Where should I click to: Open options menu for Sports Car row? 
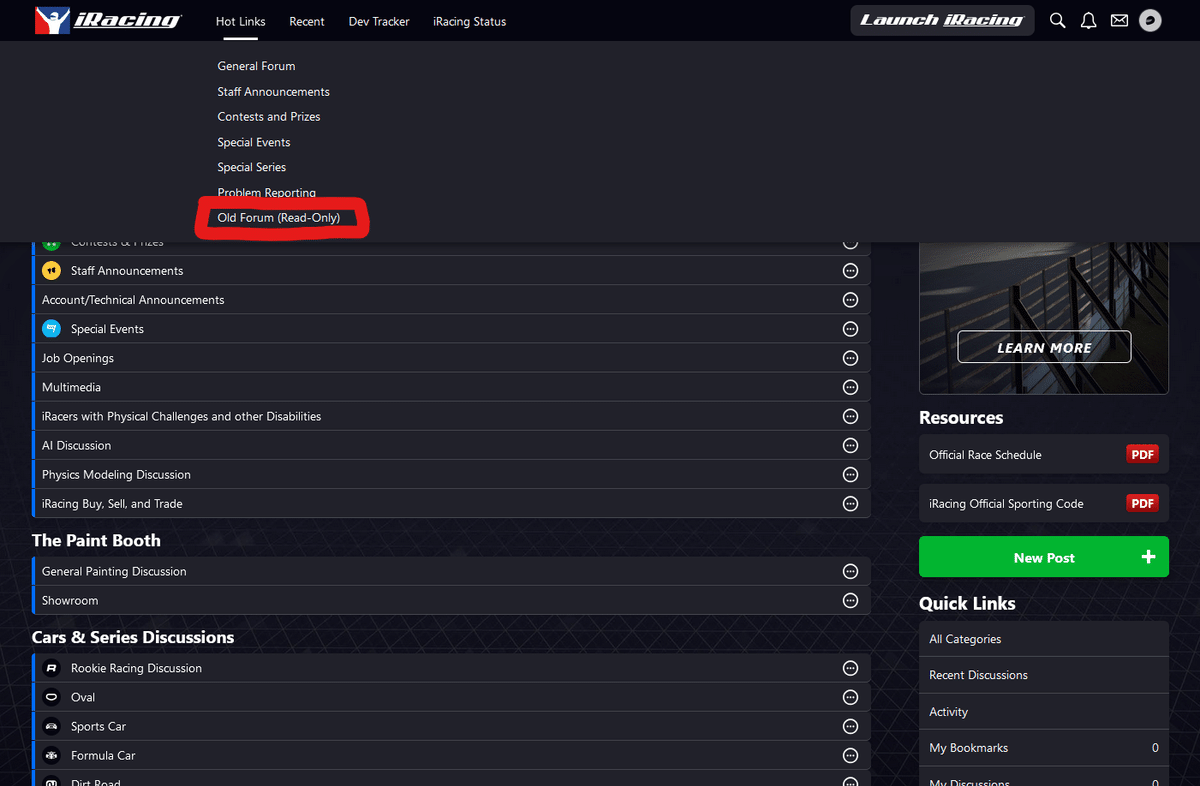point(850,726)
